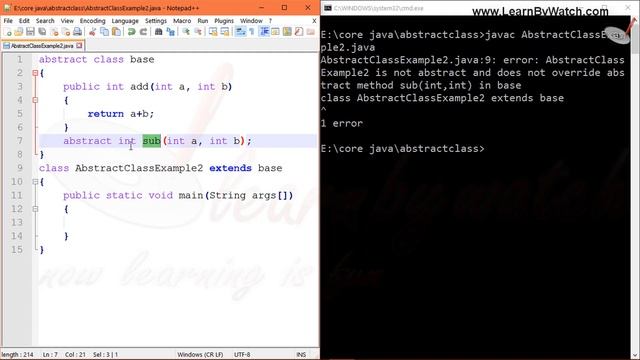This screenshot has height=360, width=640.
Task: Open the Language menu
Action: pos(125,20)
